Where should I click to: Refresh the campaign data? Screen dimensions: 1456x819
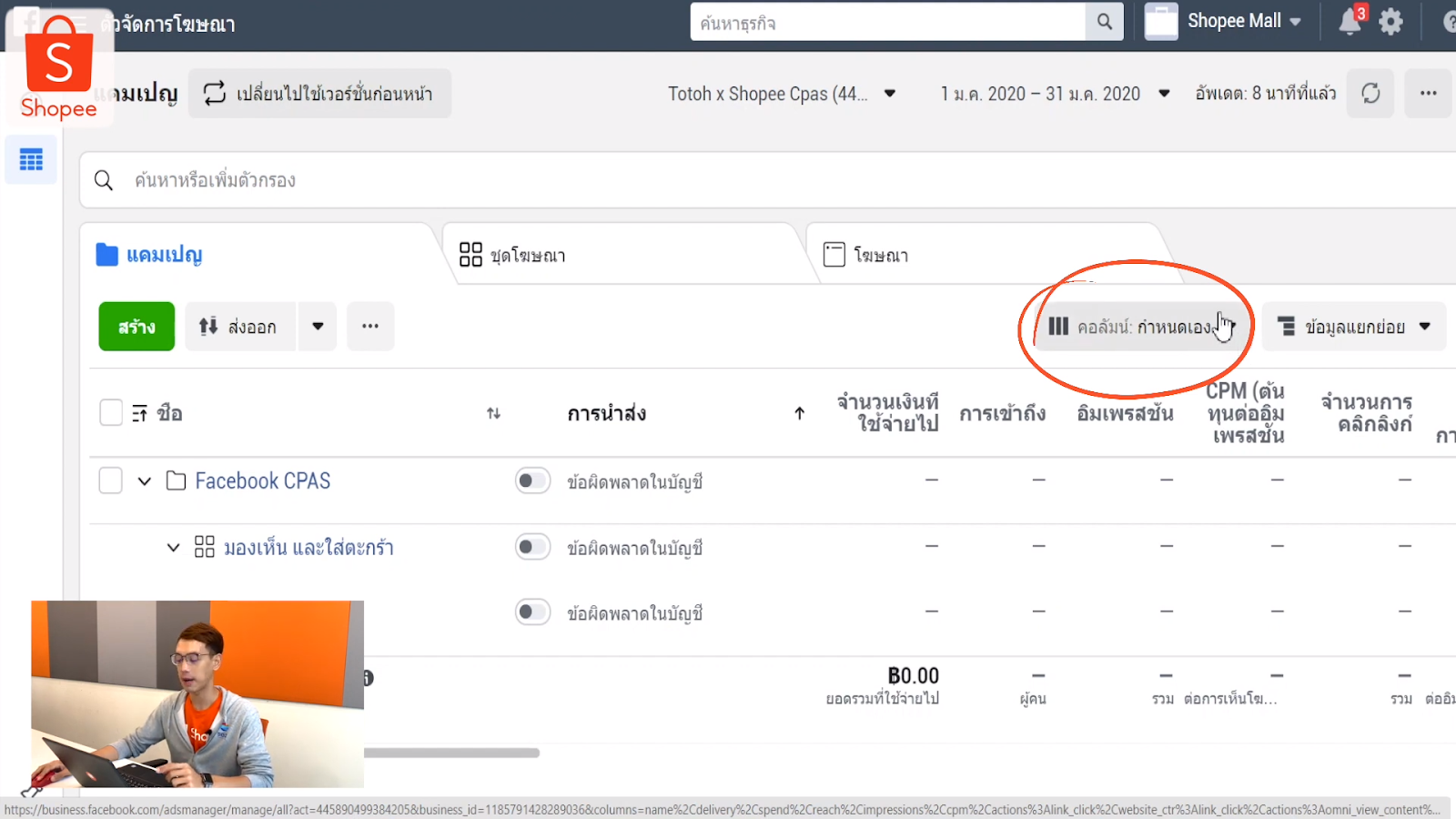click(x=1370, y=93)
